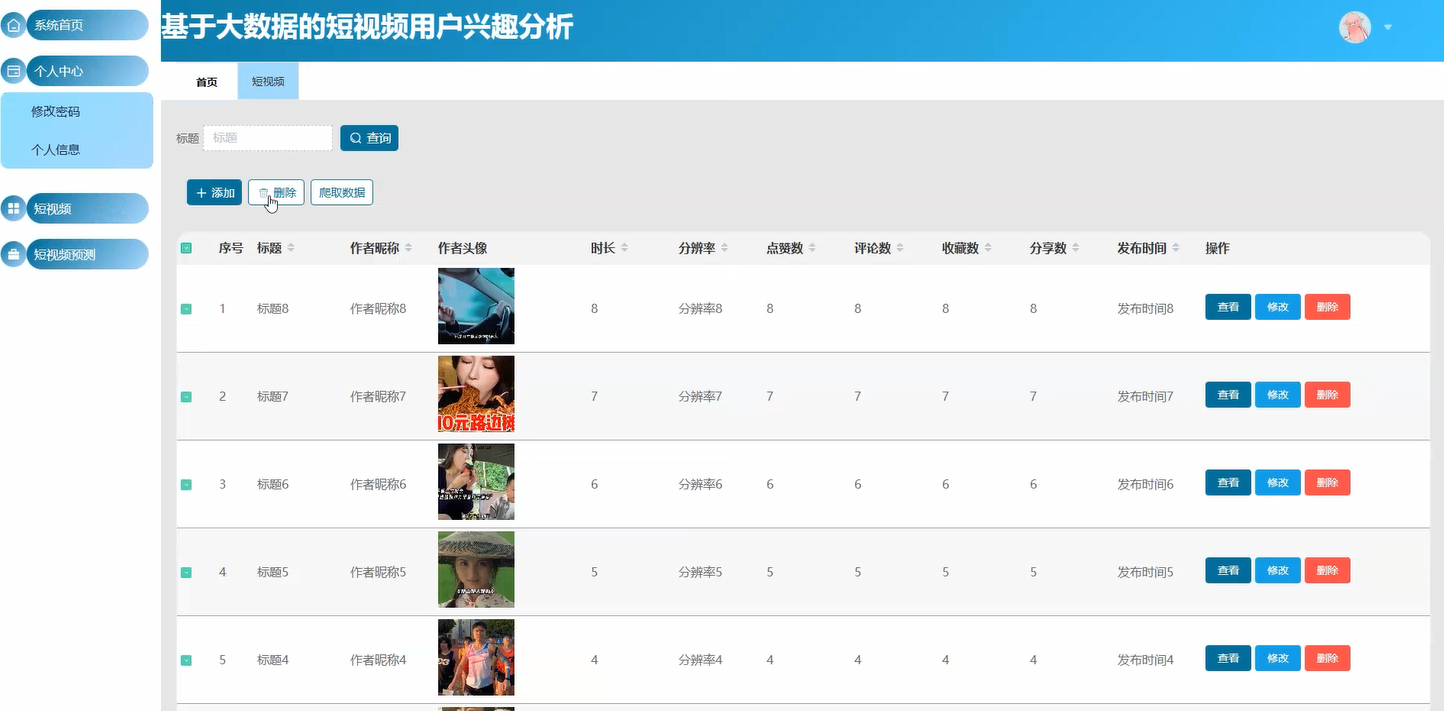Click 修改 for row 标题4
This screenshot has height=711, width=1444.
coord(1278,659)
